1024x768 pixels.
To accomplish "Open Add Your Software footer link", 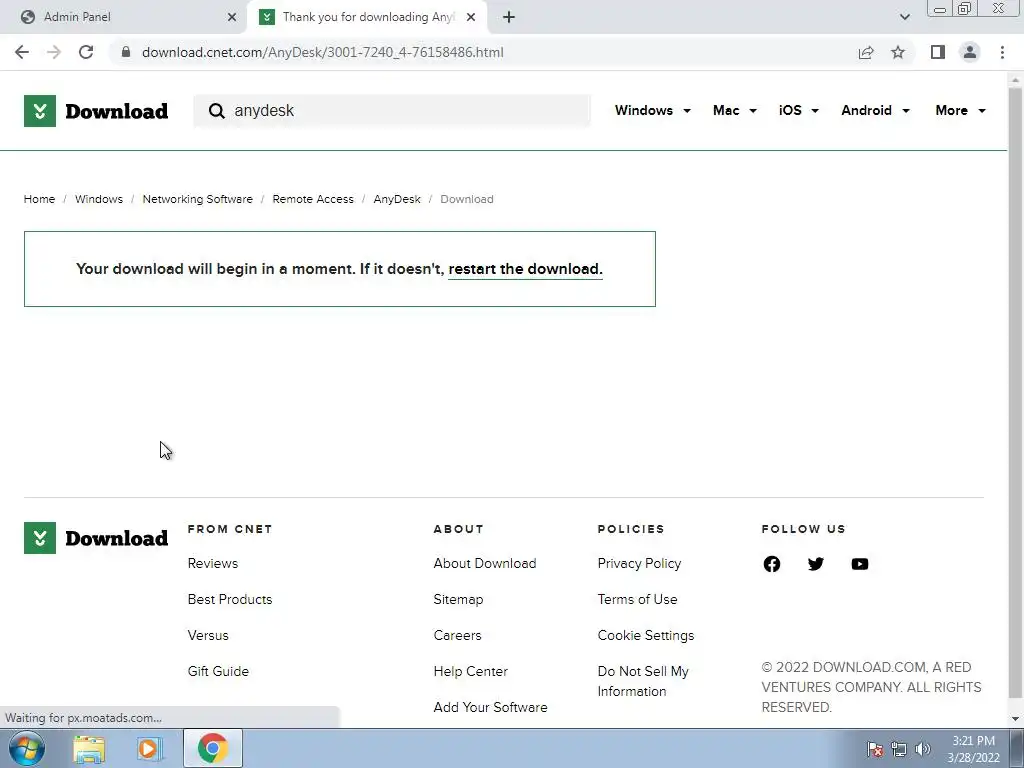I will [490, 707].
